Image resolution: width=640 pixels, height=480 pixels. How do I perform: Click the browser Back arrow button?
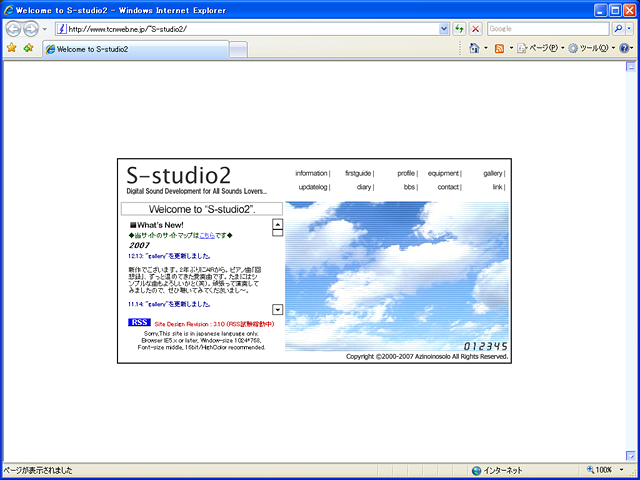[x=13, y=28]
